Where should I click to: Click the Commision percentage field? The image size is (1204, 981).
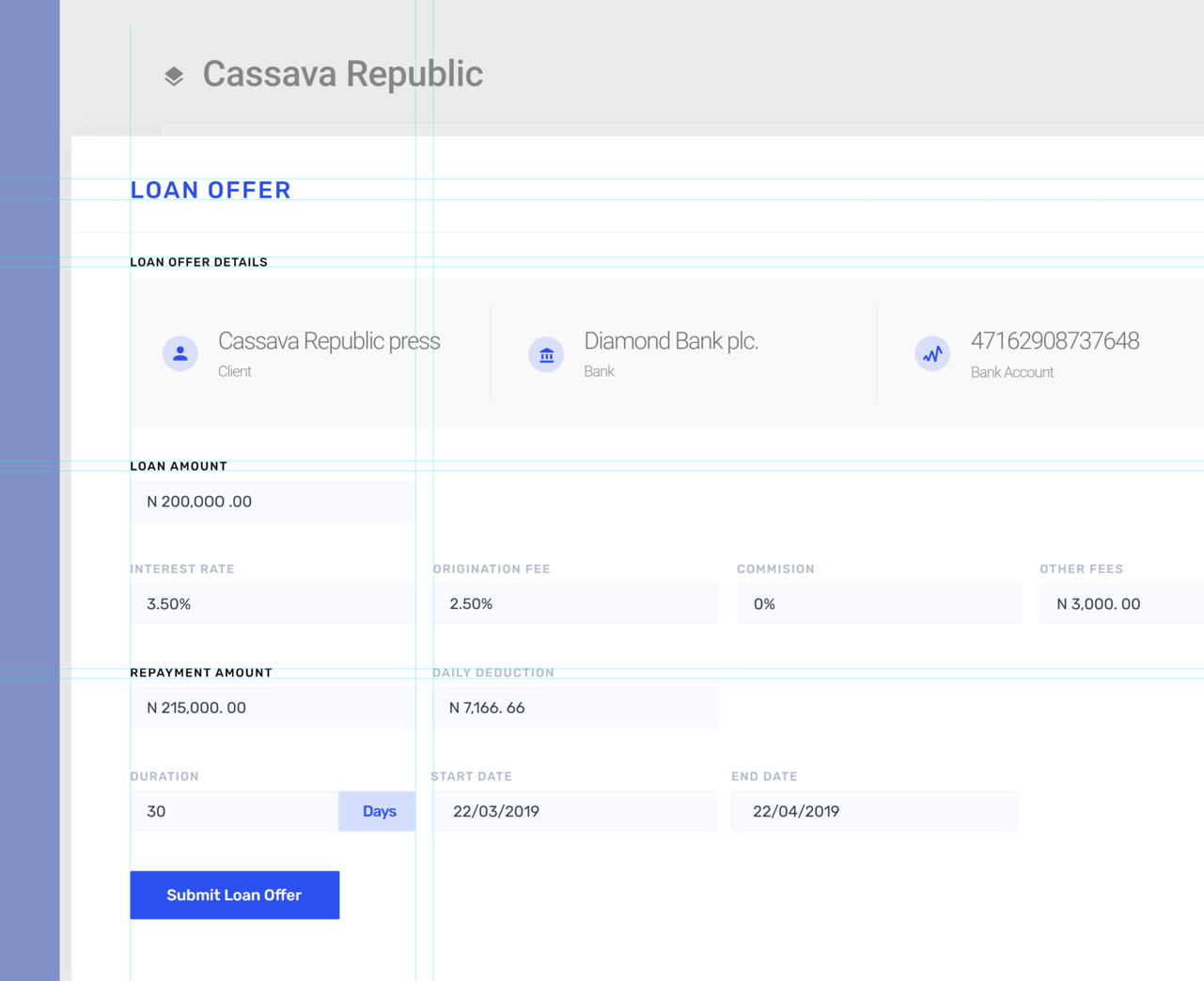pyautogui.click(x=879, y=604)
